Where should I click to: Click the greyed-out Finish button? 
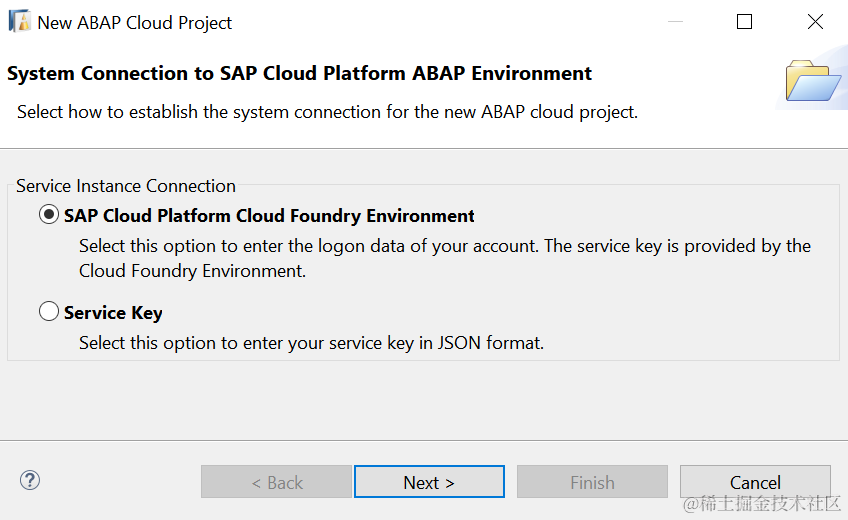coord(592,482)
